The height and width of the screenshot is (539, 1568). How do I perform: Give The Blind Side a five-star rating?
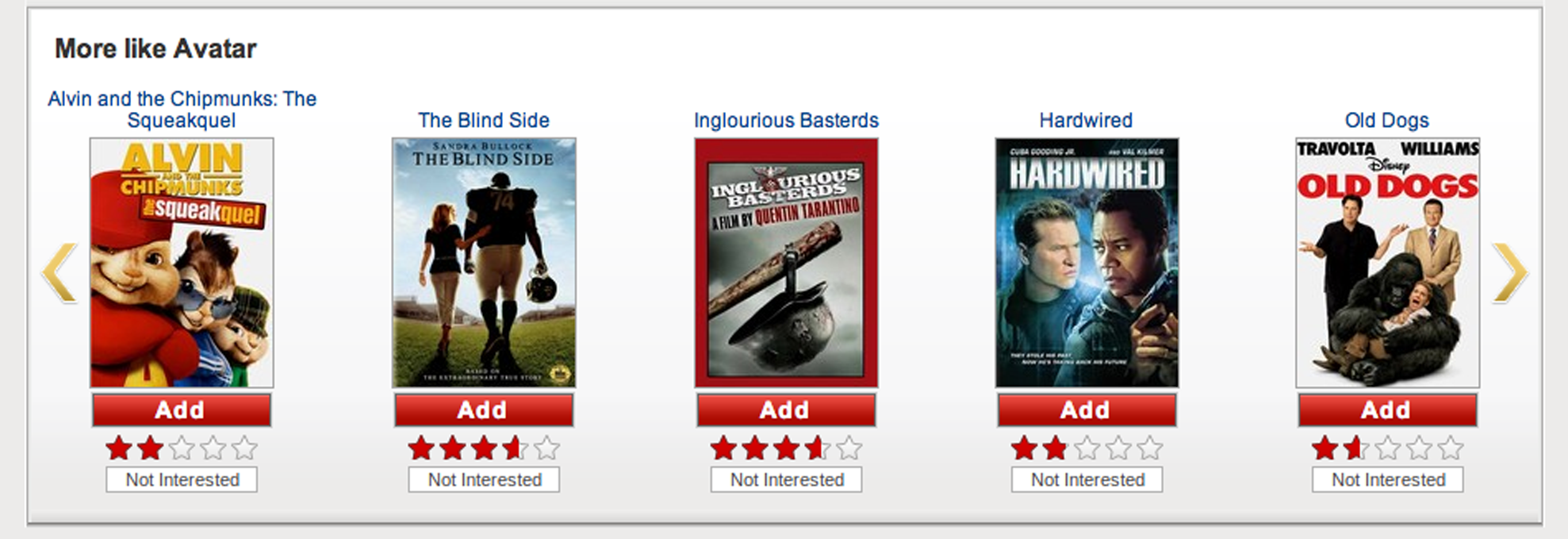tap(547, 449)
